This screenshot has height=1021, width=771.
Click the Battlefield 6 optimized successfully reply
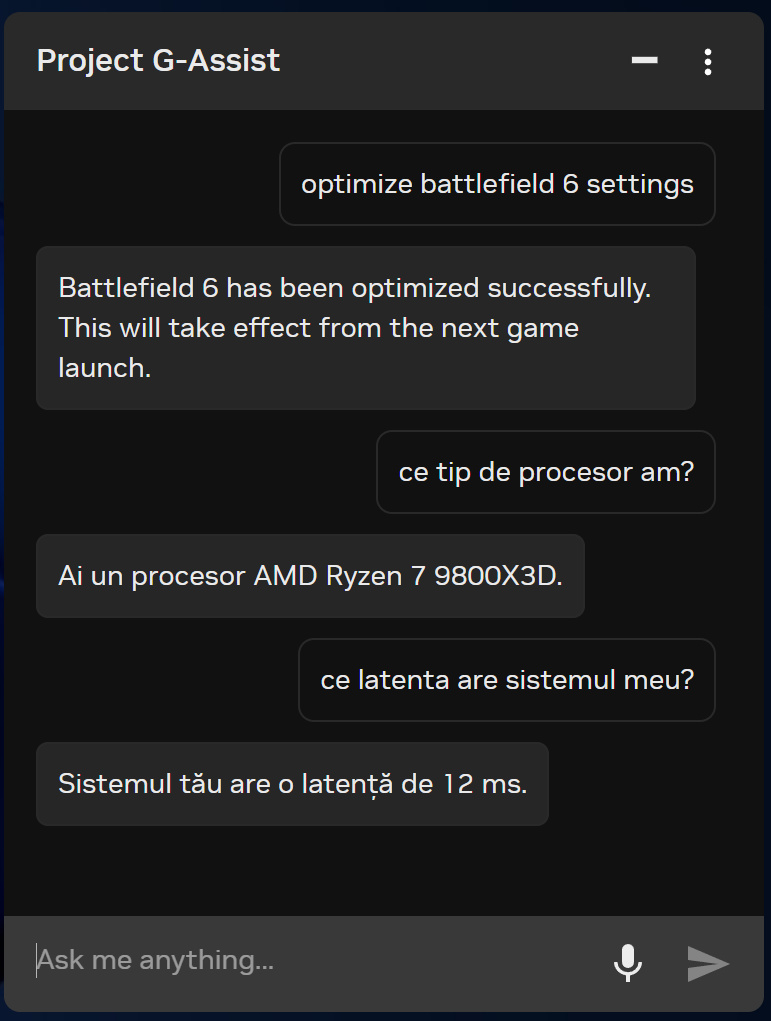pyautogui.click(x=365, y=328)
